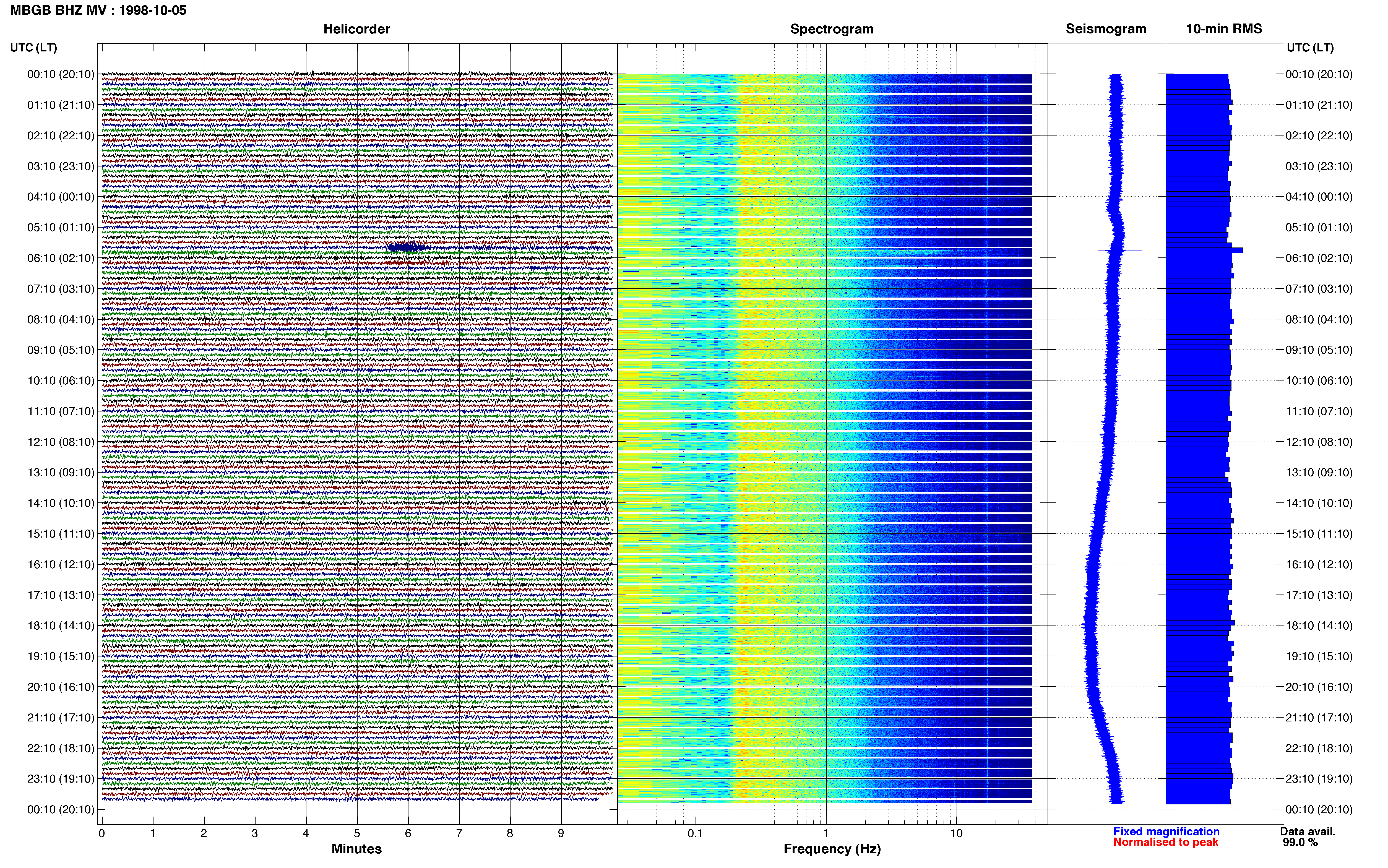
Task: Select the 10-min RMS panel heading
Action: [1224, 29]
